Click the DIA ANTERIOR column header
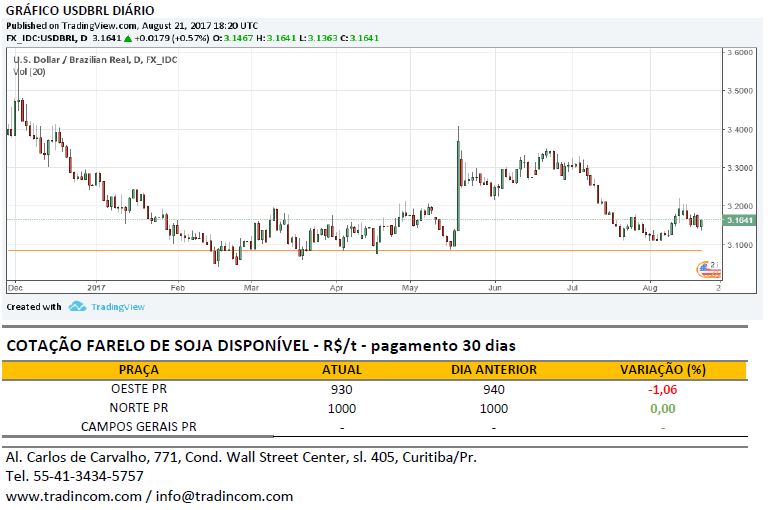This screenshot has height=510, width=774. click(x=493, y=370)
